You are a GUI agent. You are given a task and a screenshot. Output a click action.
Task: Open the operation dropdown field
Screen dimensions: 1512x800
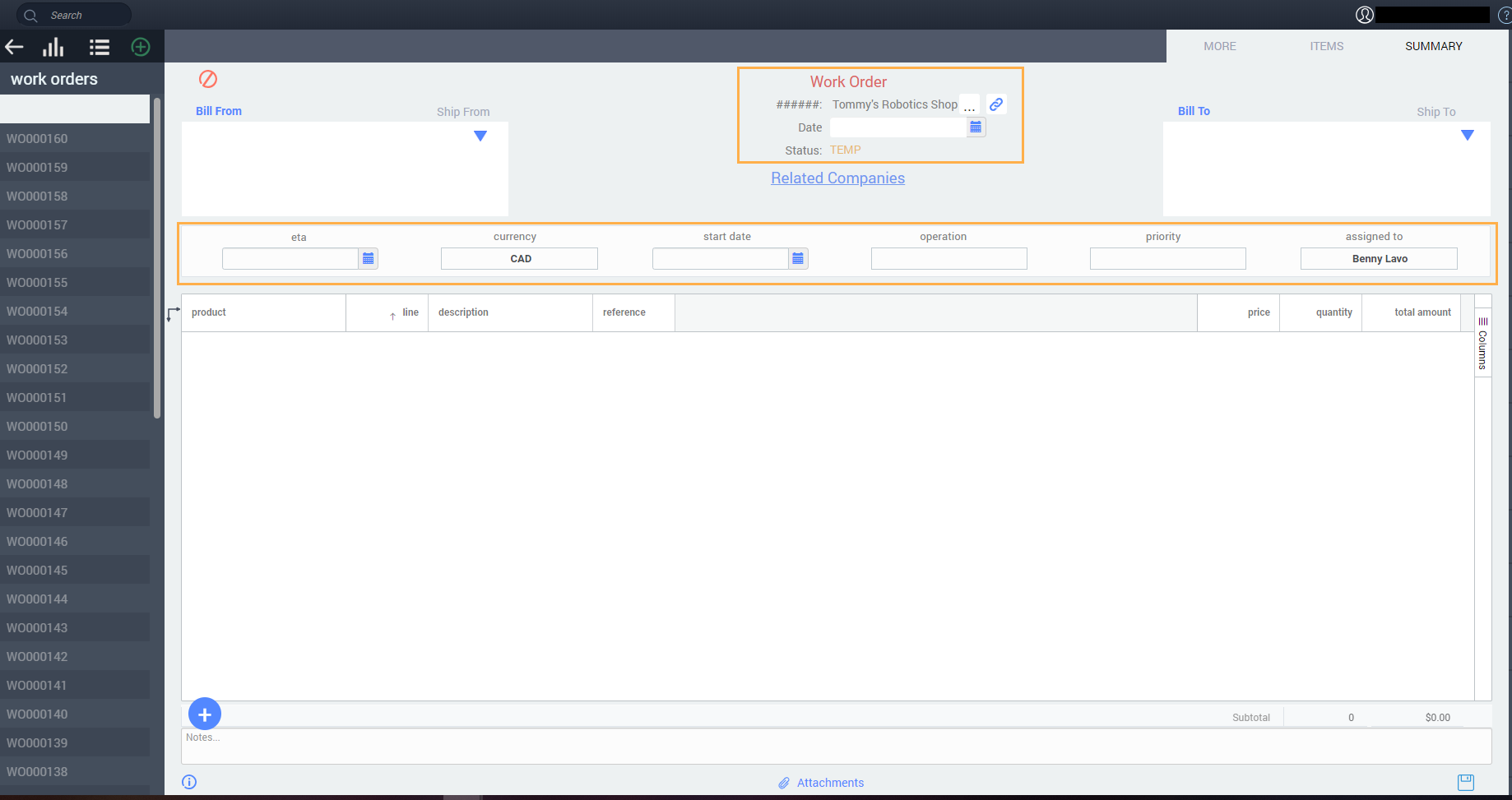pyautogui.click(x=949, y=259)
